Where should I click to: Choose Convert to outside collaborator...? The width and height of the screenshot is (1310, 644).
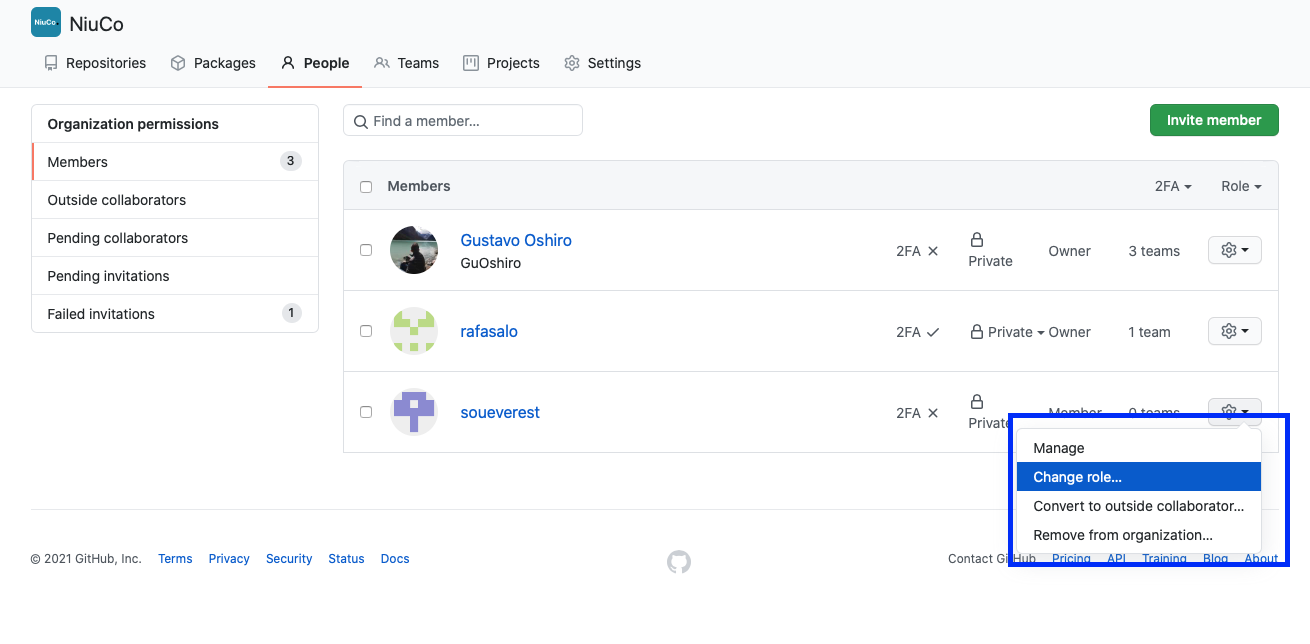click(x=1139, y=506)
